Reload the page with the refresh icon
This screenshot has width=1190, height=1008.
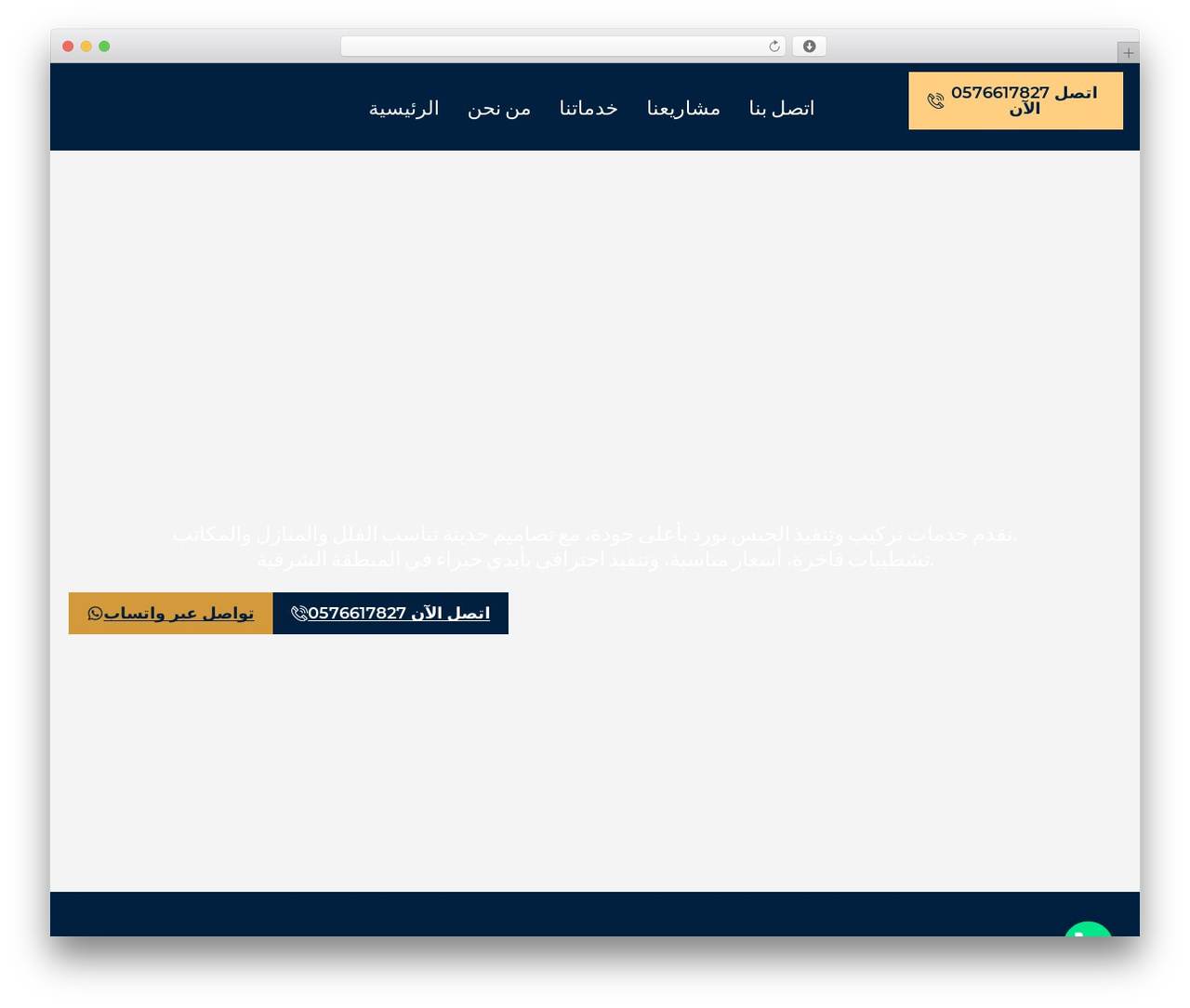pyautogui.click(x=774, y=46)
